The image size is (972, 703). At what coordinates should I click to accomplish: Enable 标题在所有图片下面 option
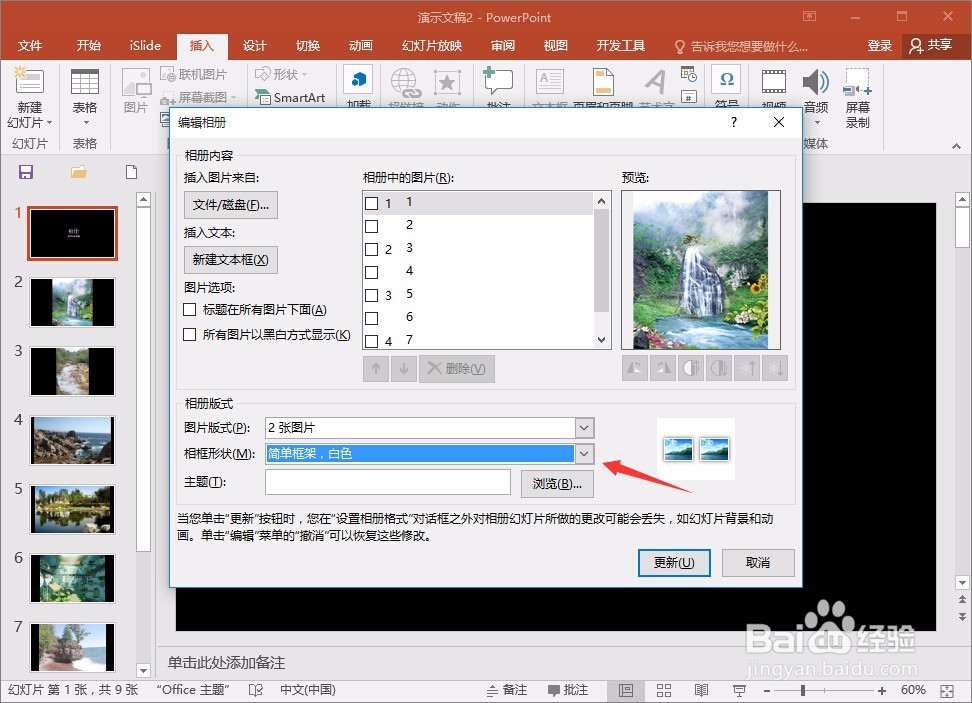(x=190, y=311)
